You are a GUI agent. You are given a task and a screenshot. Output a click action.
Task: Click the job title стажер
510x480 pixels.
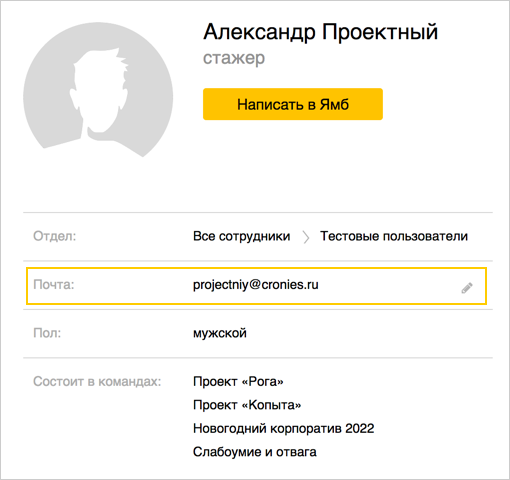234,59
